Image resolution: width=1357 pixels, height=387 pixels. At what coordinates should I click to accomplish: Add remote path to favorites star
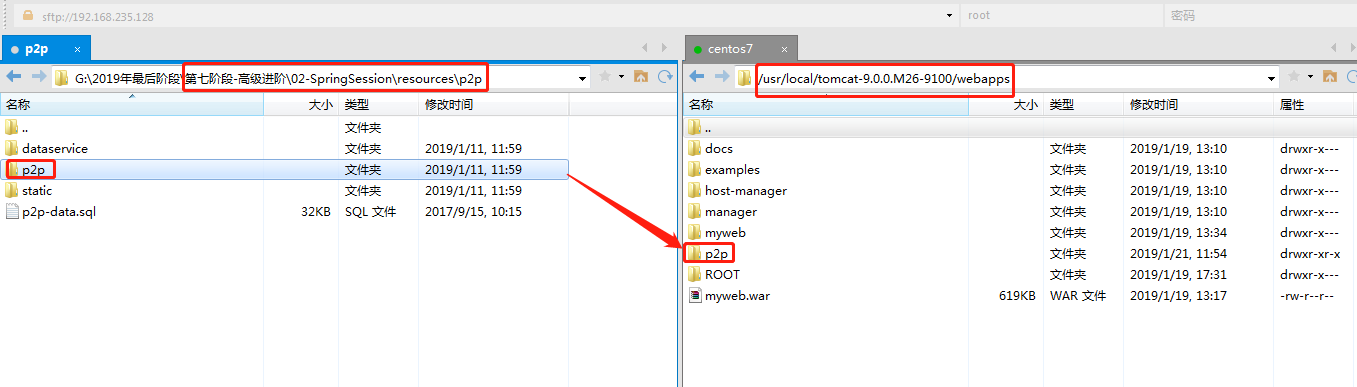[1295, 77]
